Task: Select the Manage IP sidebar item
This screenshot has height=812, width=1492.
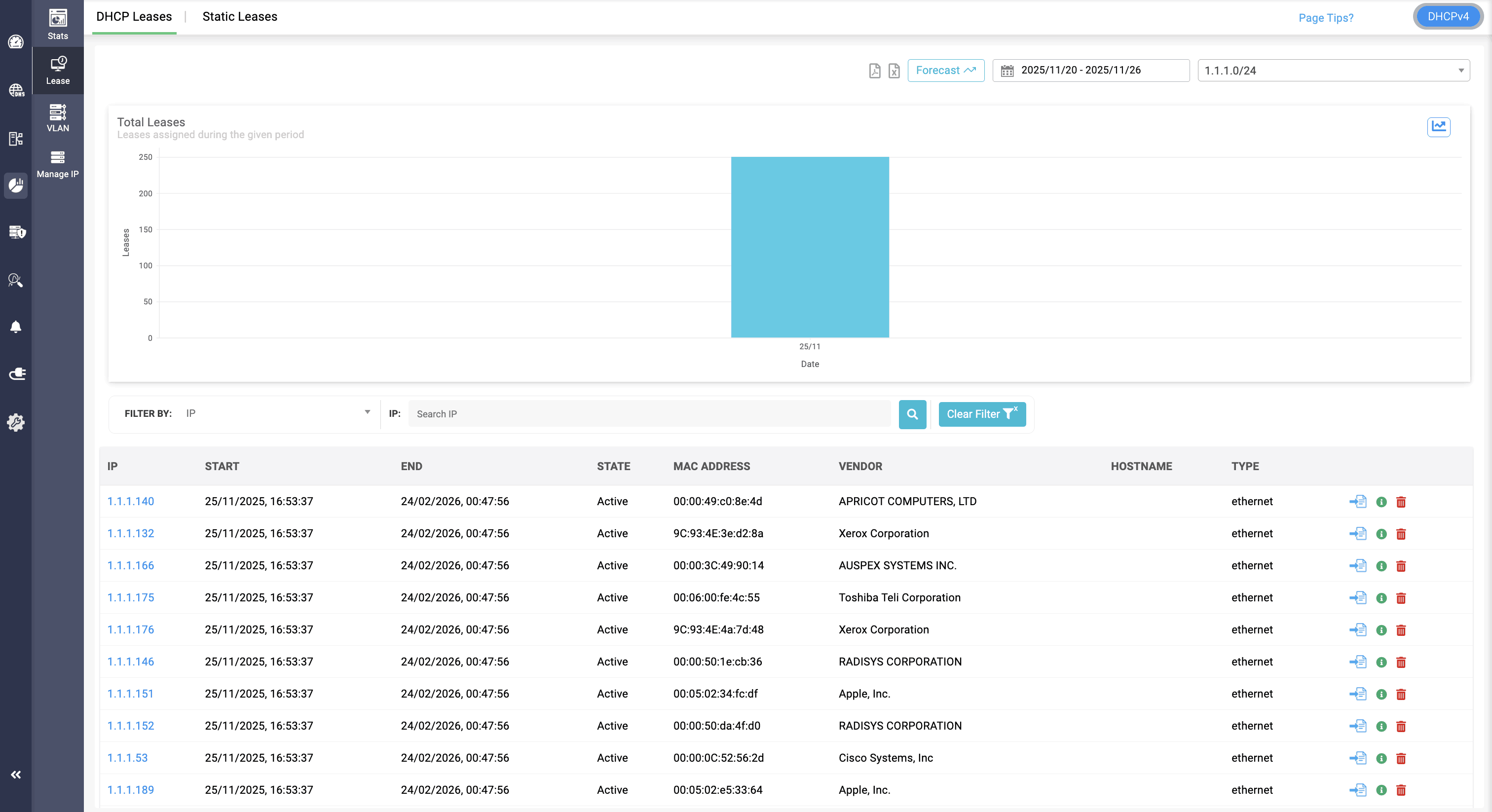Action: coord(57,164)
